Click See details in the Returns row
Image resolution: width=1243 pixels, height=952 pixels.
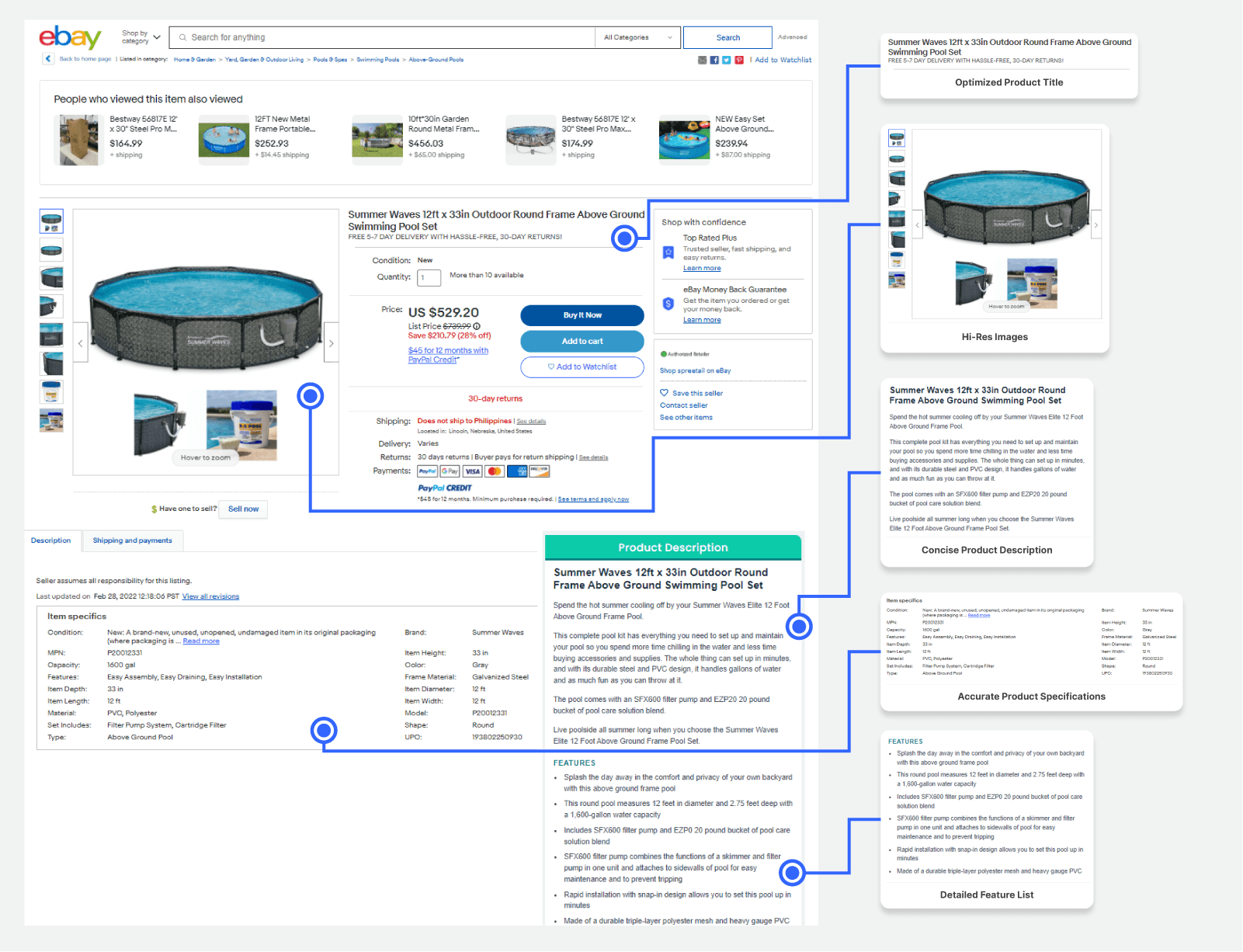593,457
